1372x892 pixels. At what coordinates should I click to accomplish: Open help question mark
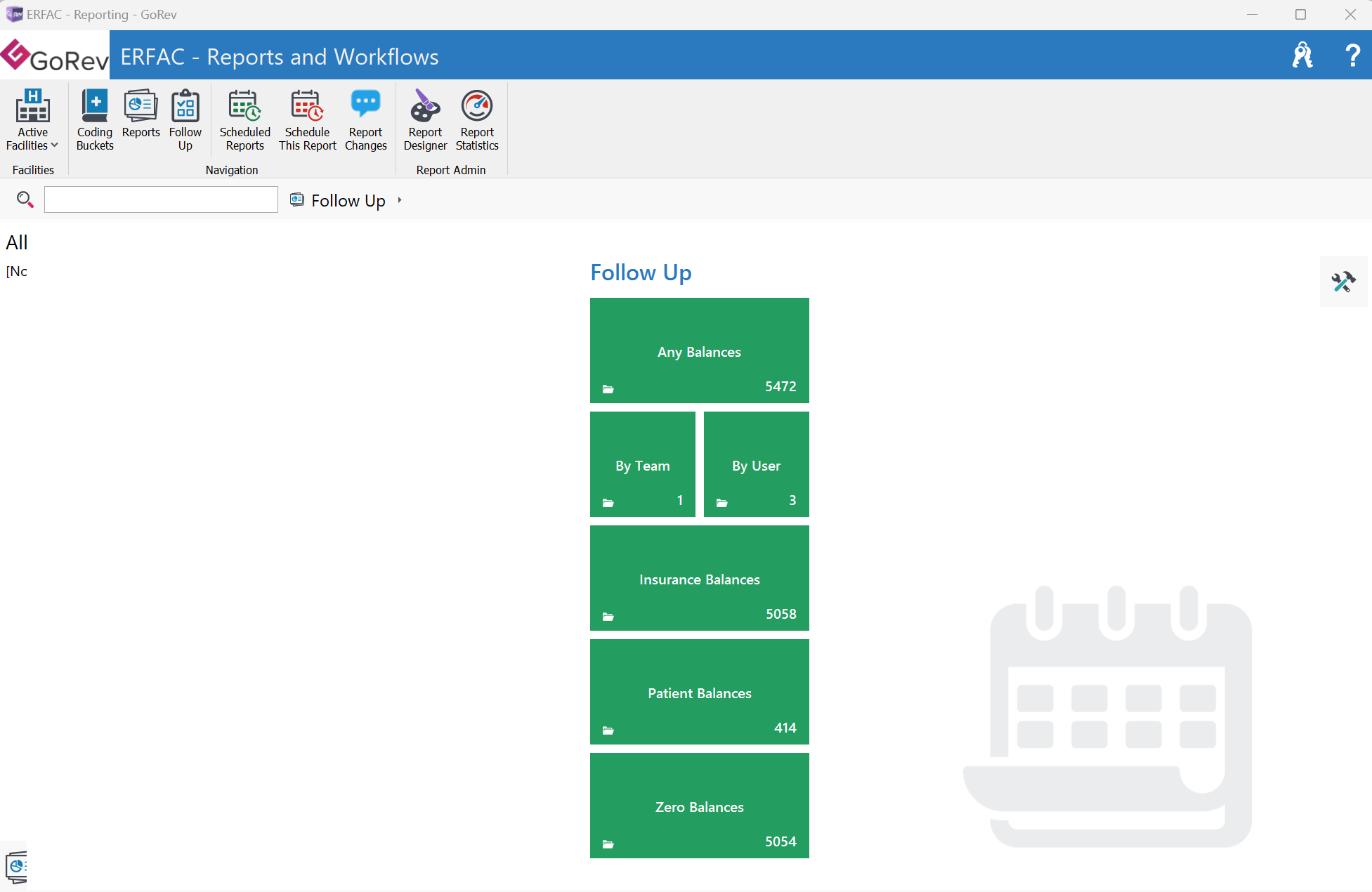[1352, 55]
